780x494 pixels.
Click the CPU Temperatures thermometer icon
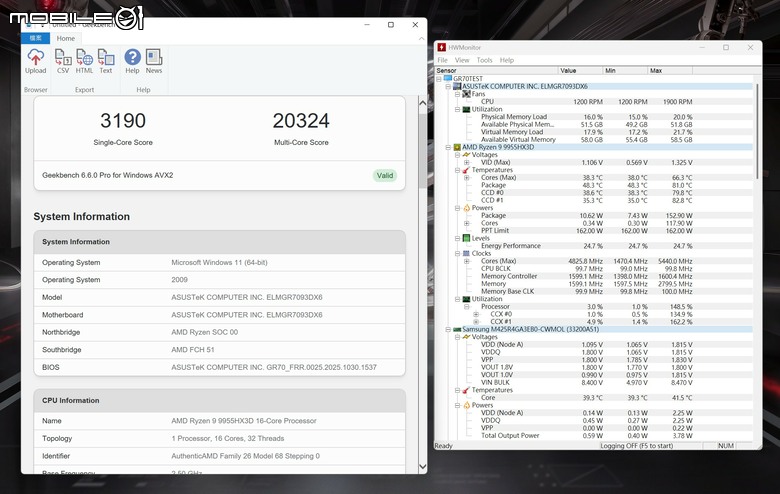tap(467, 170)
